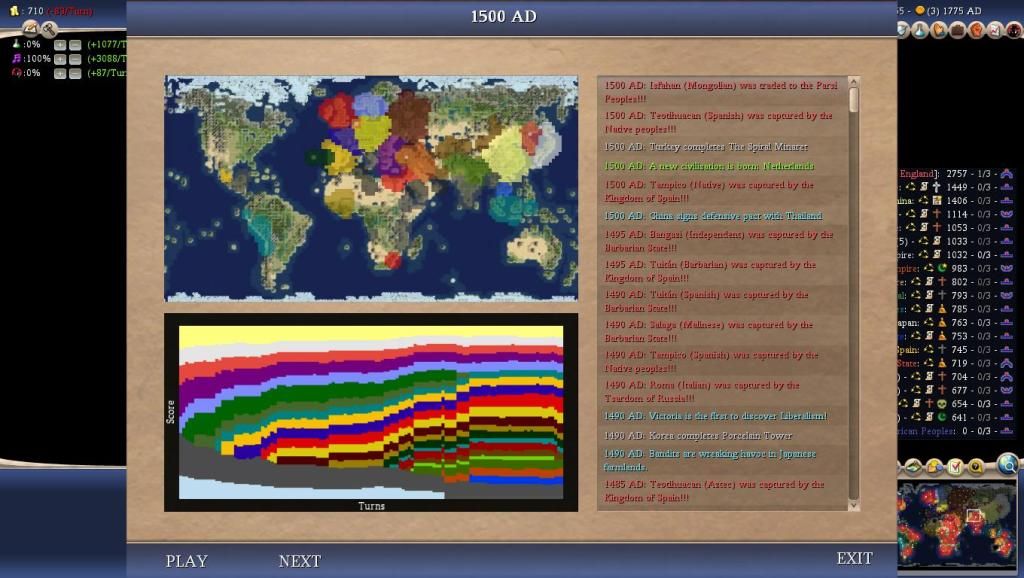Image resolution: width=1024 pixels, height=578 pixels.
Task: Click the replay world map view
Action: point(371,188)
